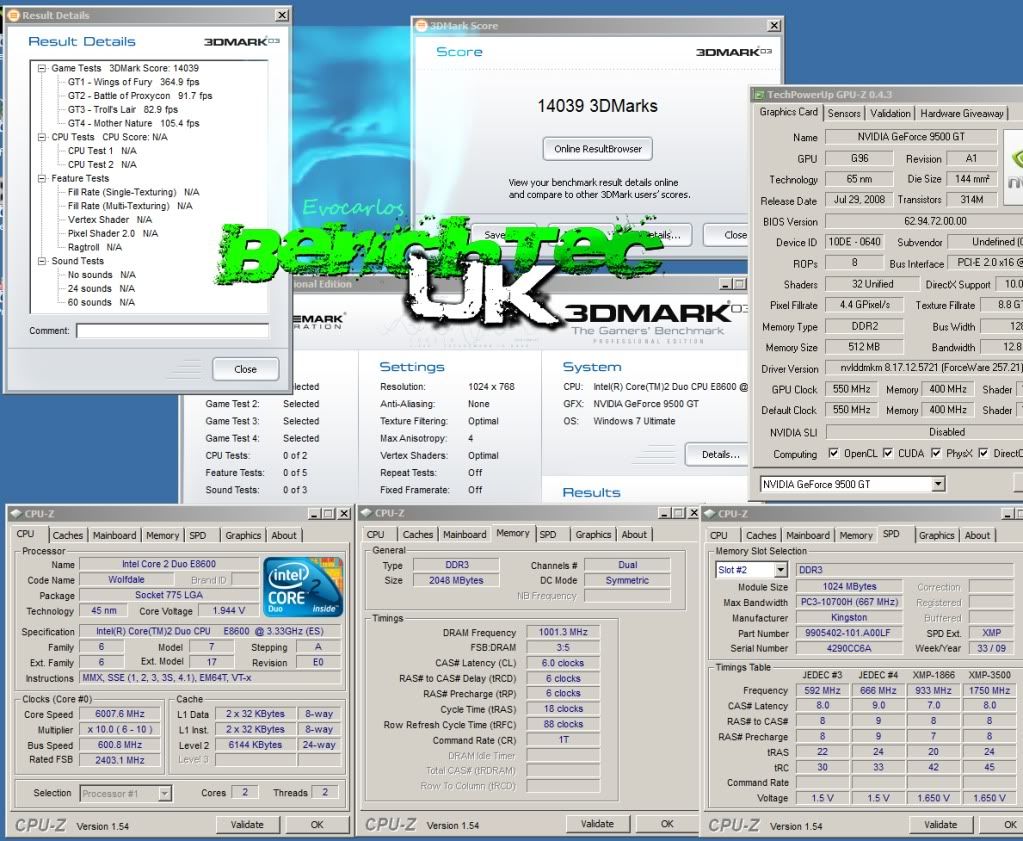Minimize the middle CPU-Z window

click(x=664, y=513)
